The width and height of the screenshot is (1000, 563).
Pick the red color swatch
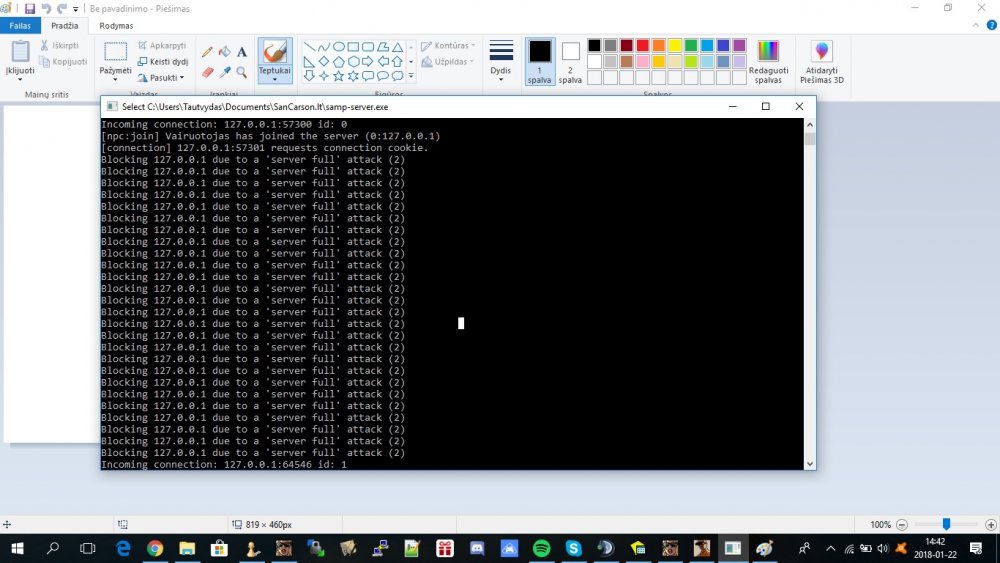[642, 45]
